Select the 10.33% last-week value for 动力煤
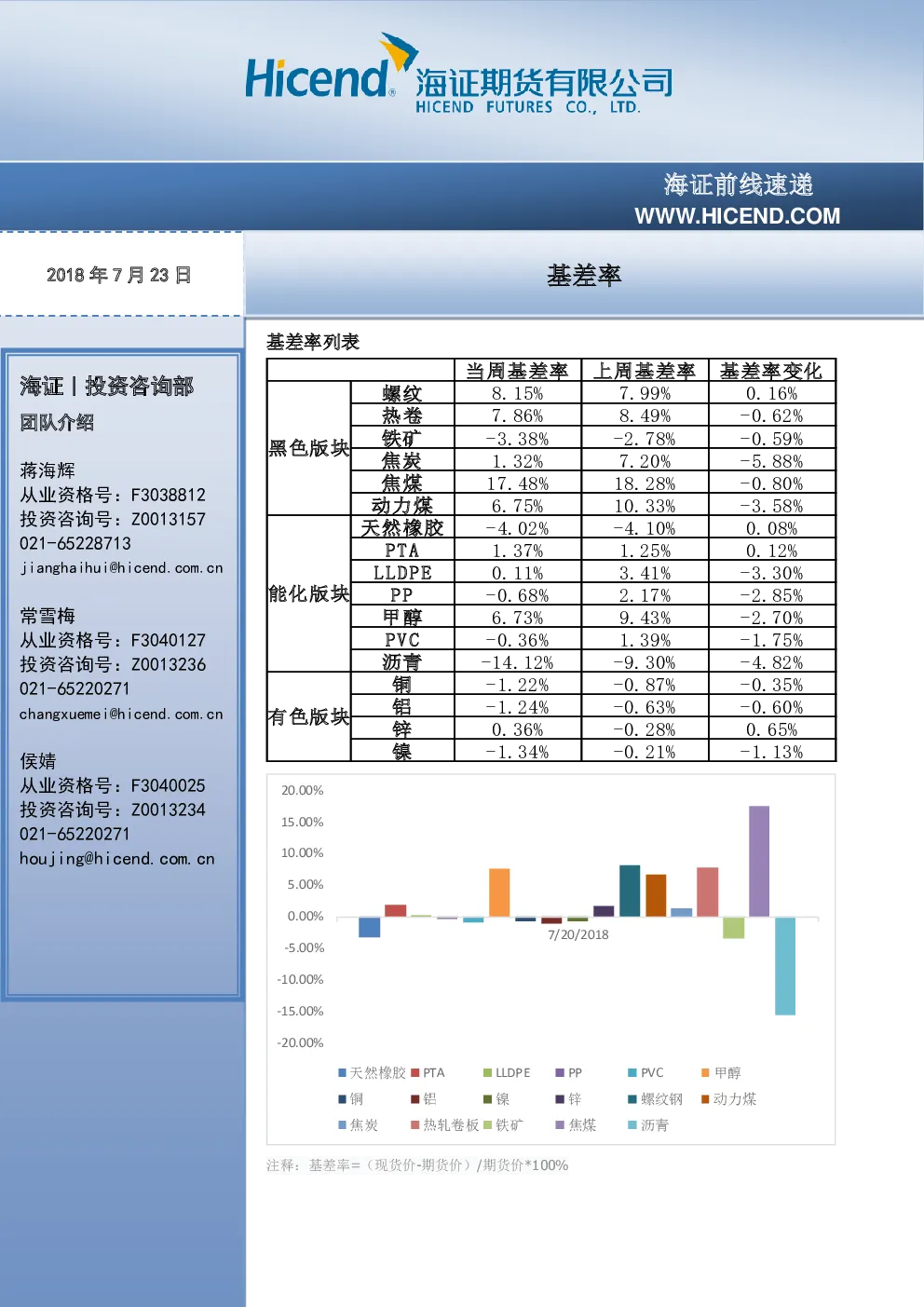 [x=645, y=506]
